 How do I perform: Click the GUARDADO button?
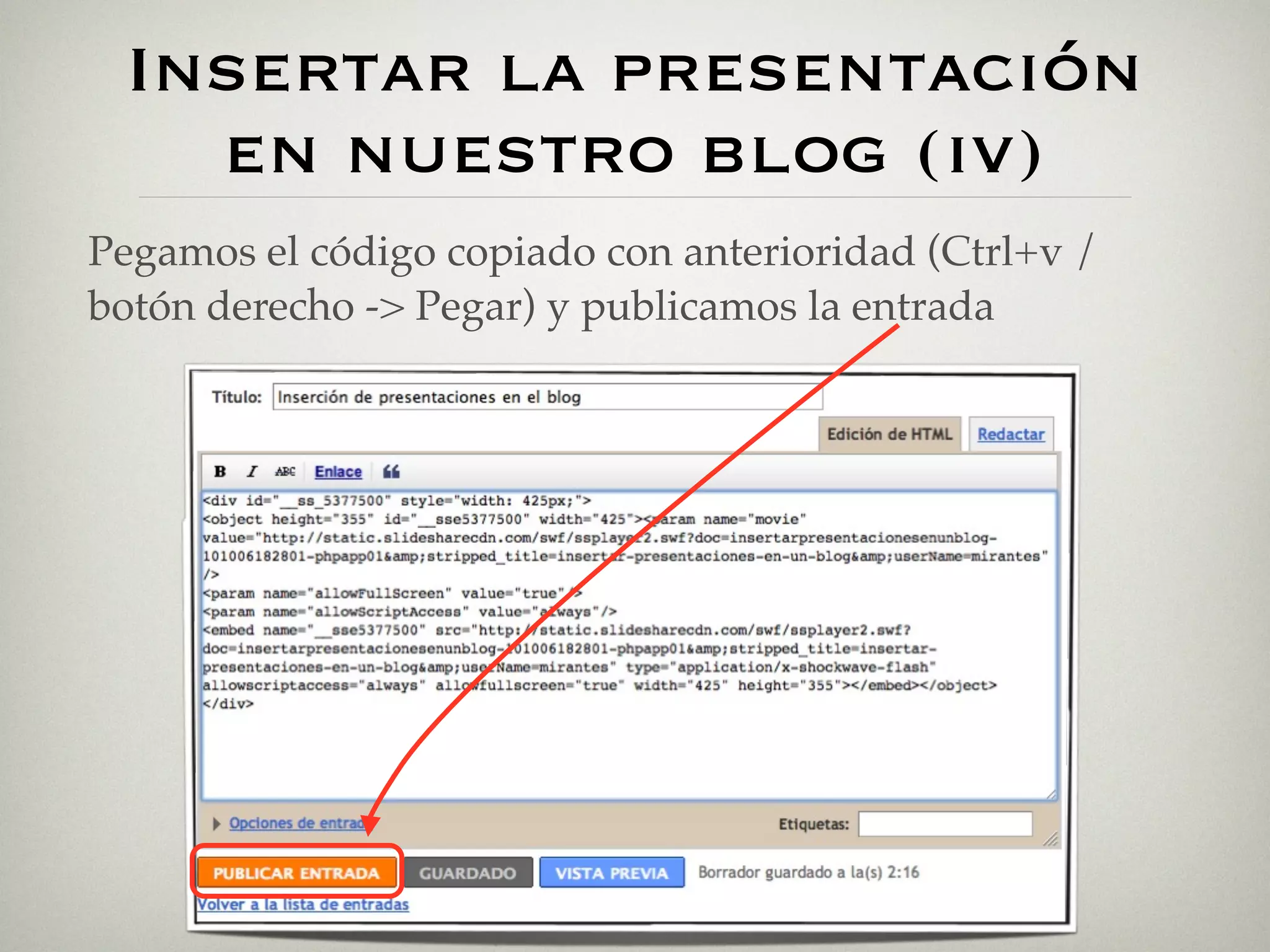(468, 873)
